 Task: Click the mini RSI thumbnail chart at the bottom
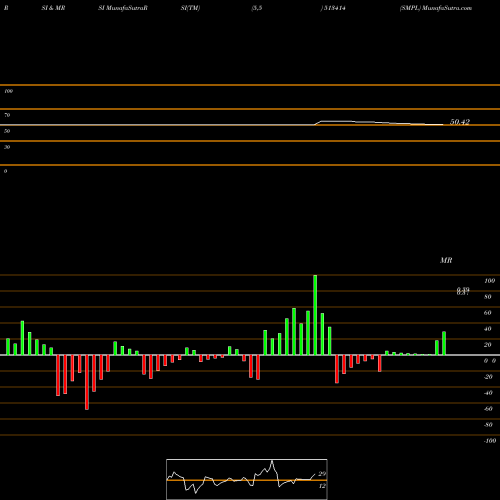click(247, 479)
